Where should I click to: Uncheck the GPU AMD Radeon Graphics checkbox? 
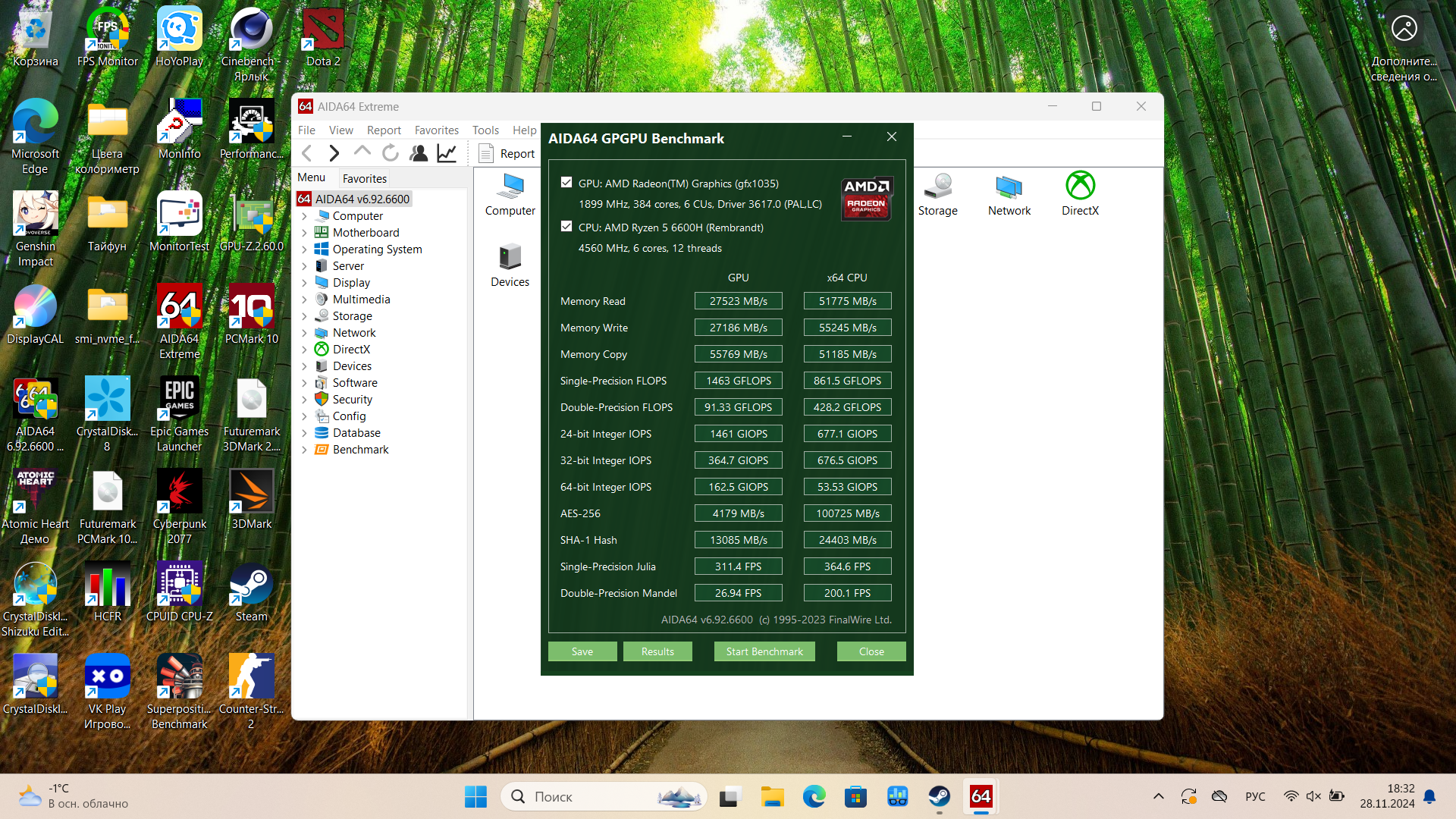[566, 182]
